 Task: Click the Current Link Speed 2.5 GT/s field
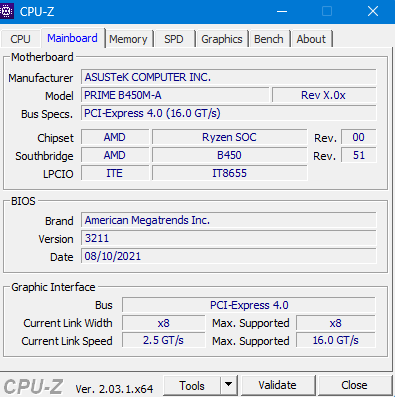(163, 340)
